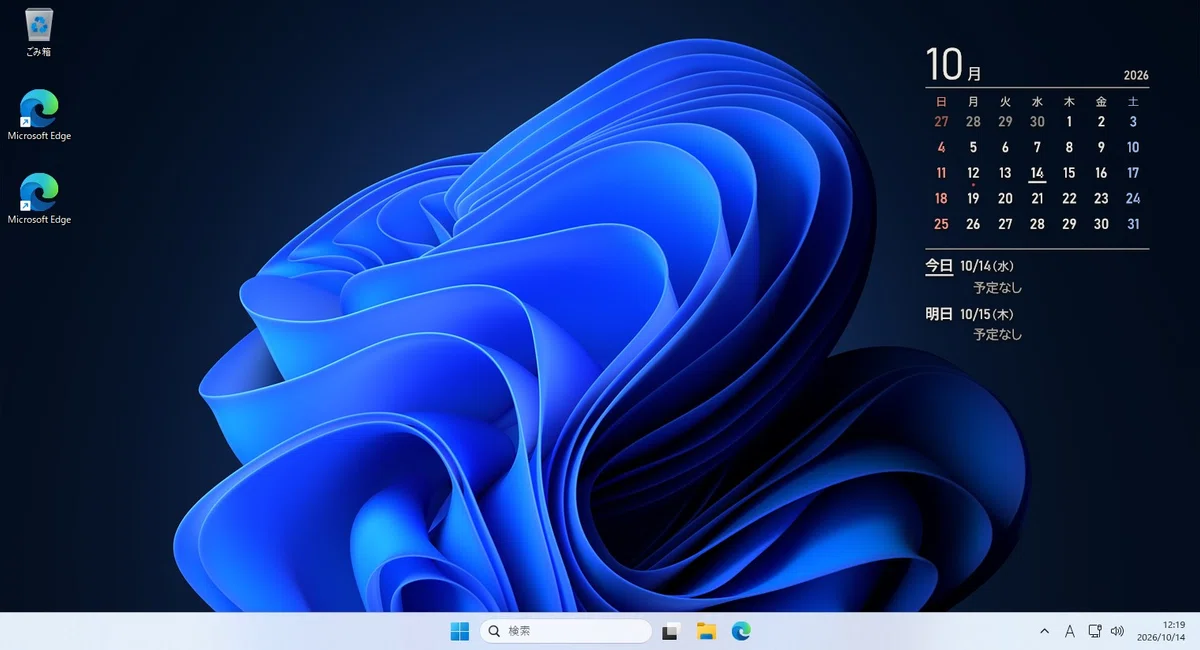Select October 4 in the calendar
Viewport: 1200px width, 650px height.
pos(941,147)
